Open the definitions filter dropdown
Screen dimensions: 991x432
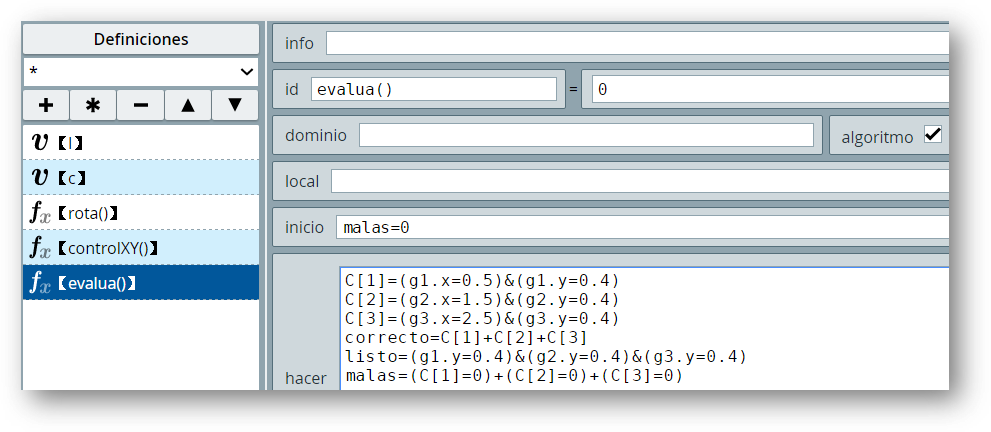(x=141, y=72)
